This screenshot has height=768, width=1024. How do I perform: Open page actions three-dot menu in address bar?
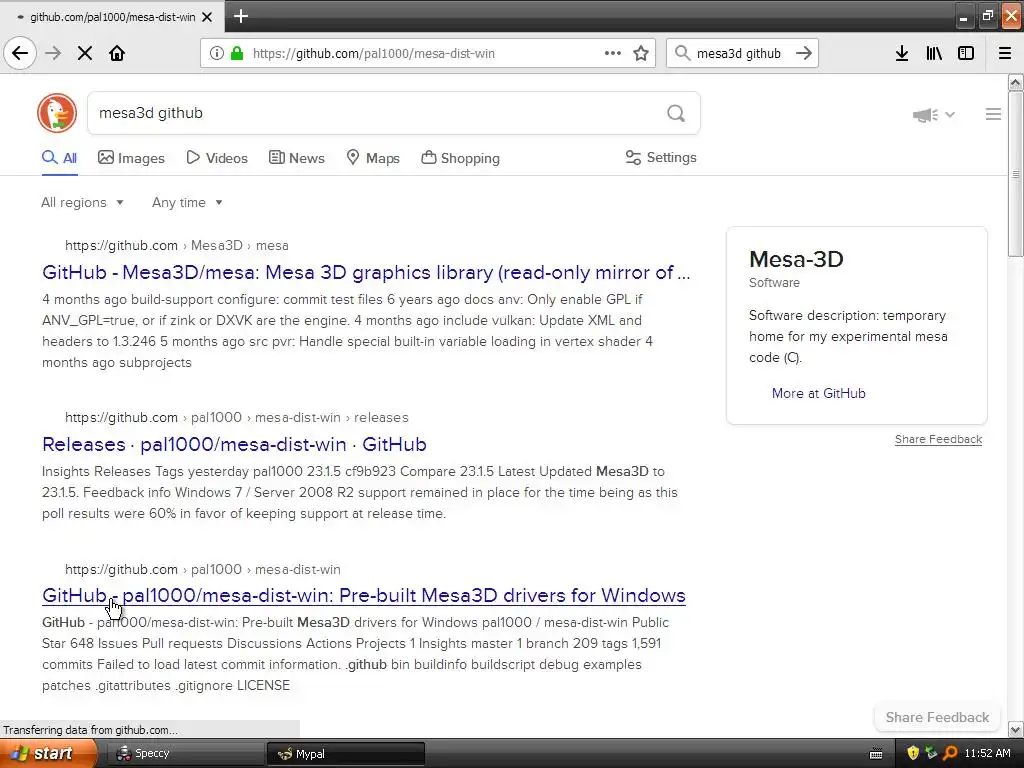click(x=612, y=53)
